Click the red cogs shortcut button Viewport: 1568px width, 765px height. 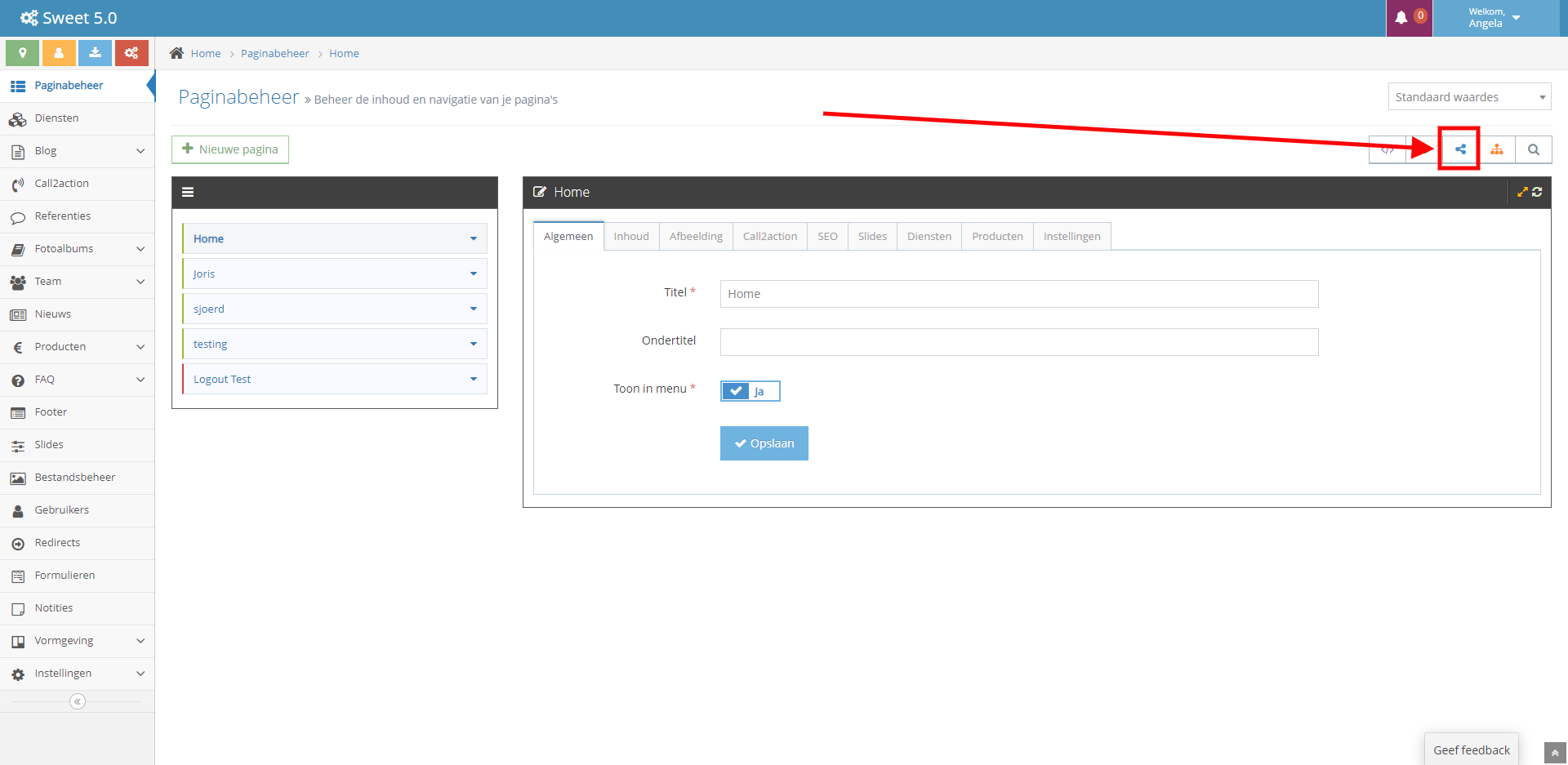[131, 53]
